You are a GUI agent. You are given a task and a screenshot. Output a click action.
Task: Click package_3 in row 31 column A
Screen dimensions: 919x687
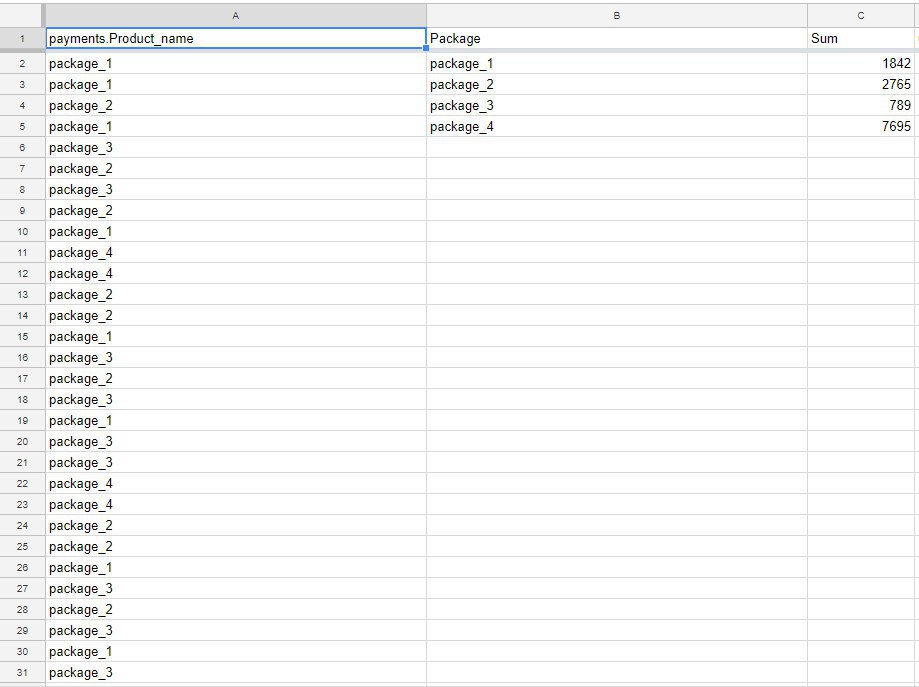coord(236,672)
